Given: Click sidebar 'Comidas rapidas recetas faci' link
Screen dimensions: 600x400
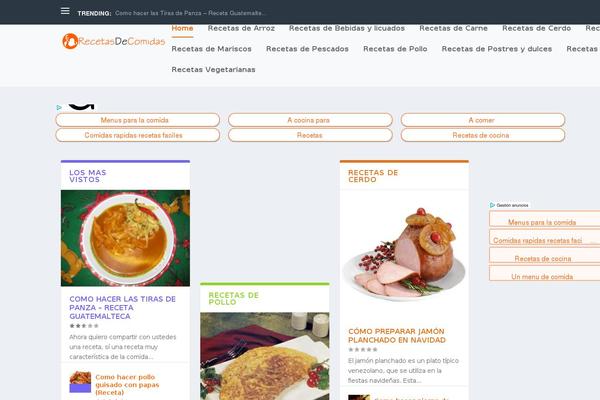Looking at the screenshot, I should click(x=544, y=237).
